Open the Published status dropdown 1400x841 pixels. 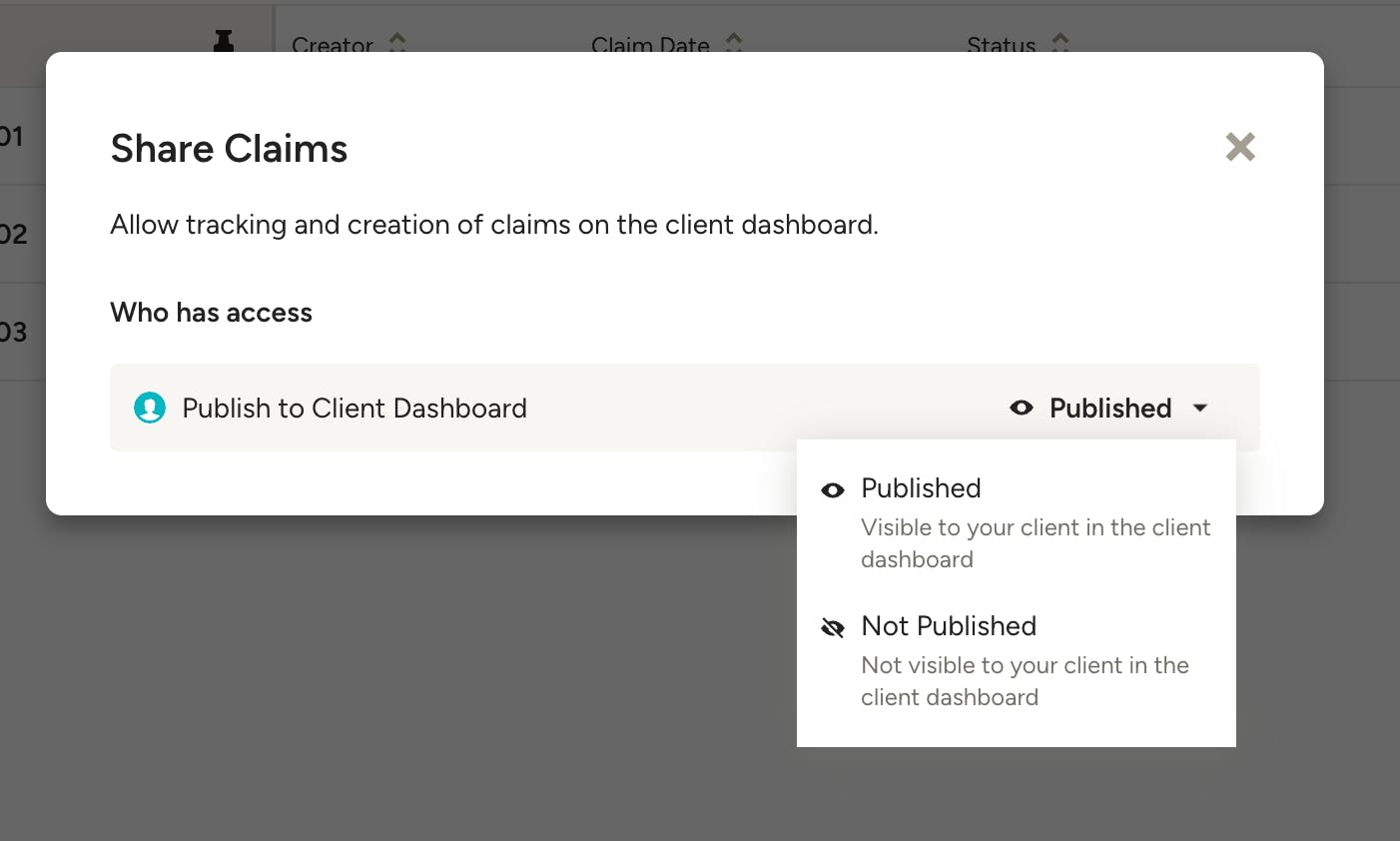tap(1109, 408)
